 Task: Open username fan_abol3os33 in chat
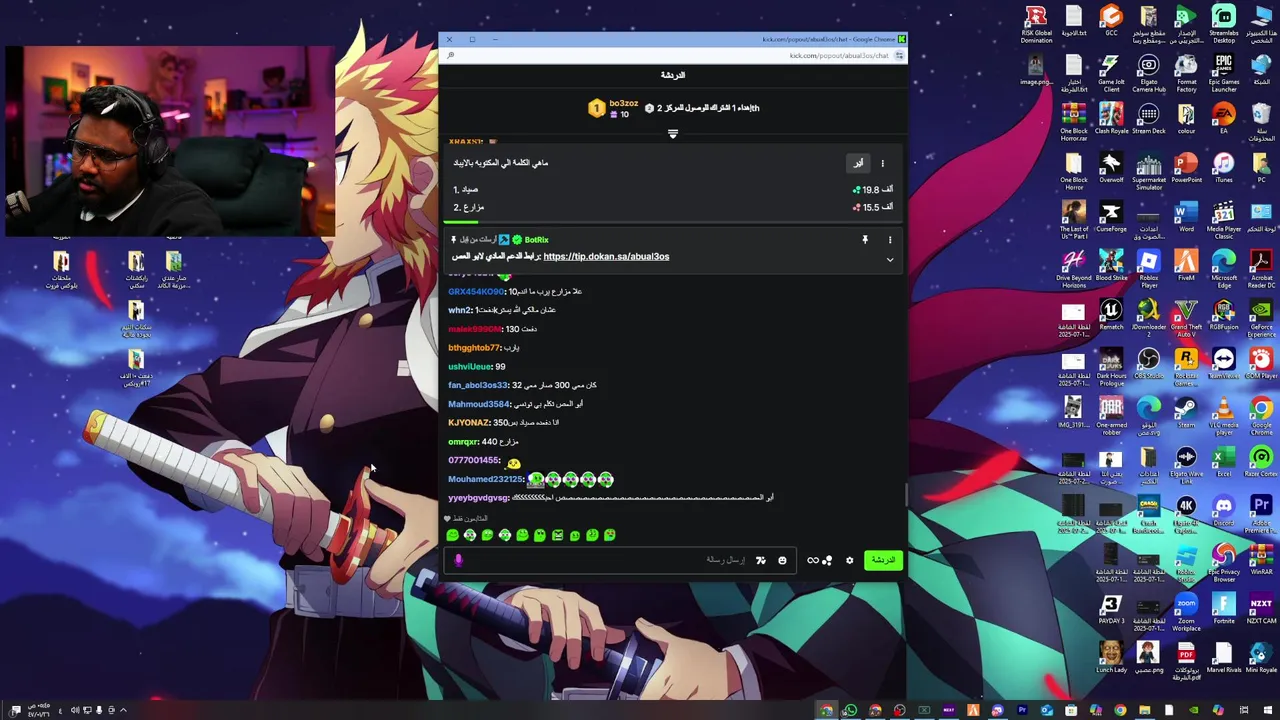[478, 385]
